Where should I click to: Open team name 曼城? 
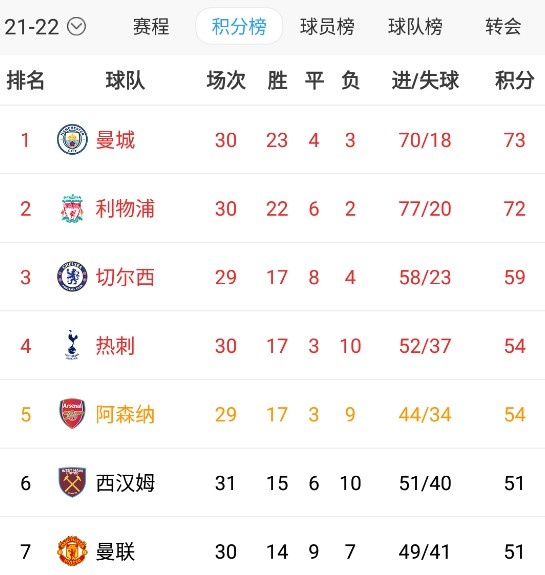(x=116, y=140)
